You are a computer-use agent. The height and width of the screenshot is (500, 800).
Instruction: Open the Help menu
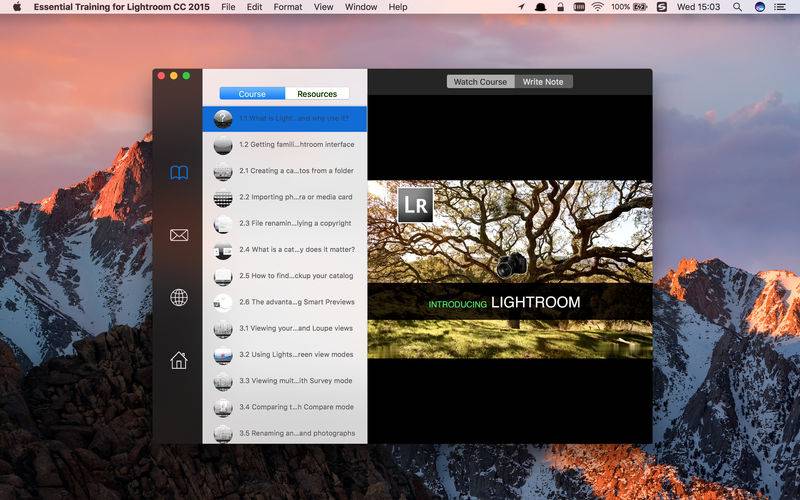click(398, 7)
